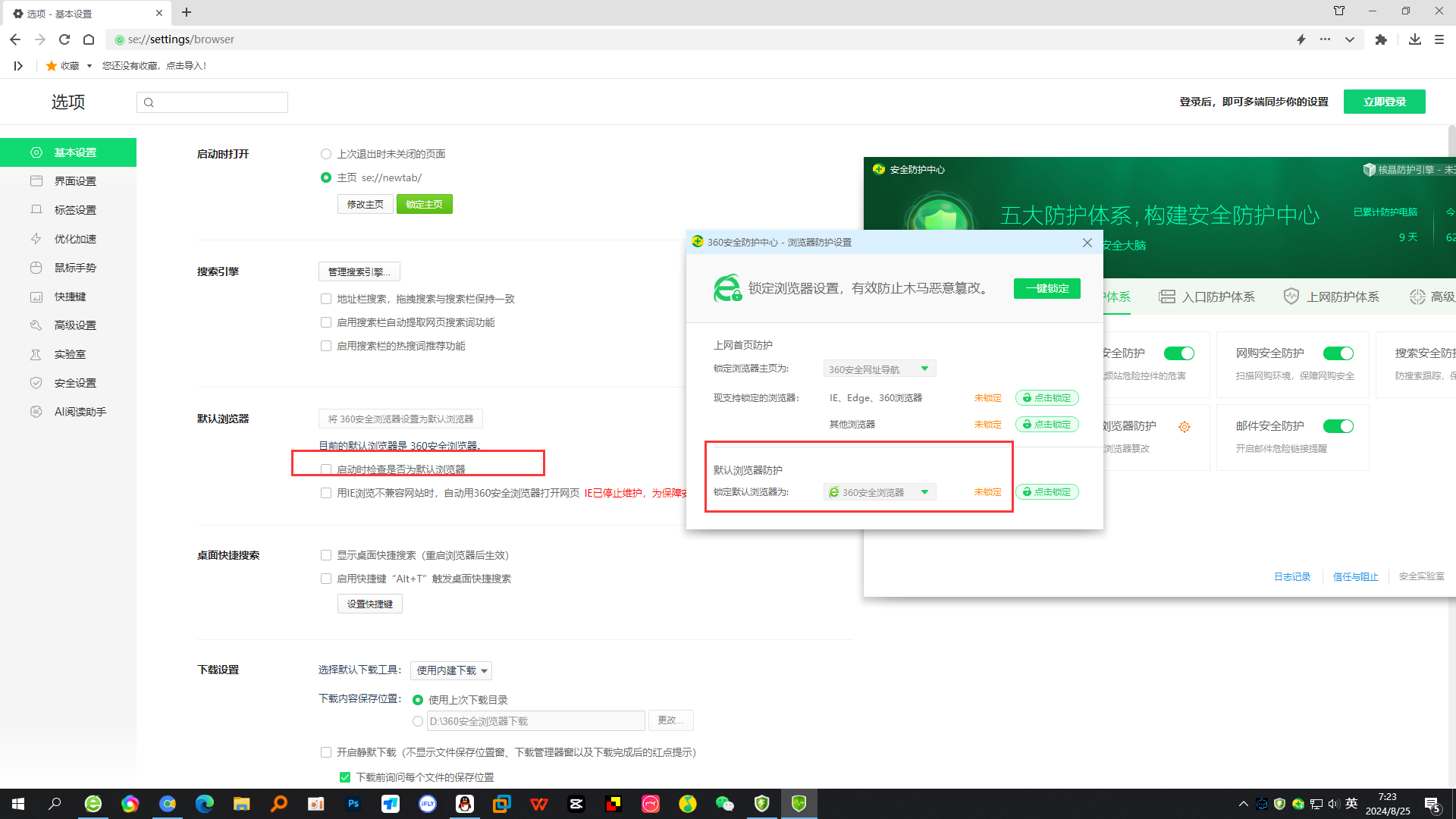The height and width of the screenshot is (819, 1456).
Task: Toggle 网购安全防护 switch off
Action: click(1338, 353)
